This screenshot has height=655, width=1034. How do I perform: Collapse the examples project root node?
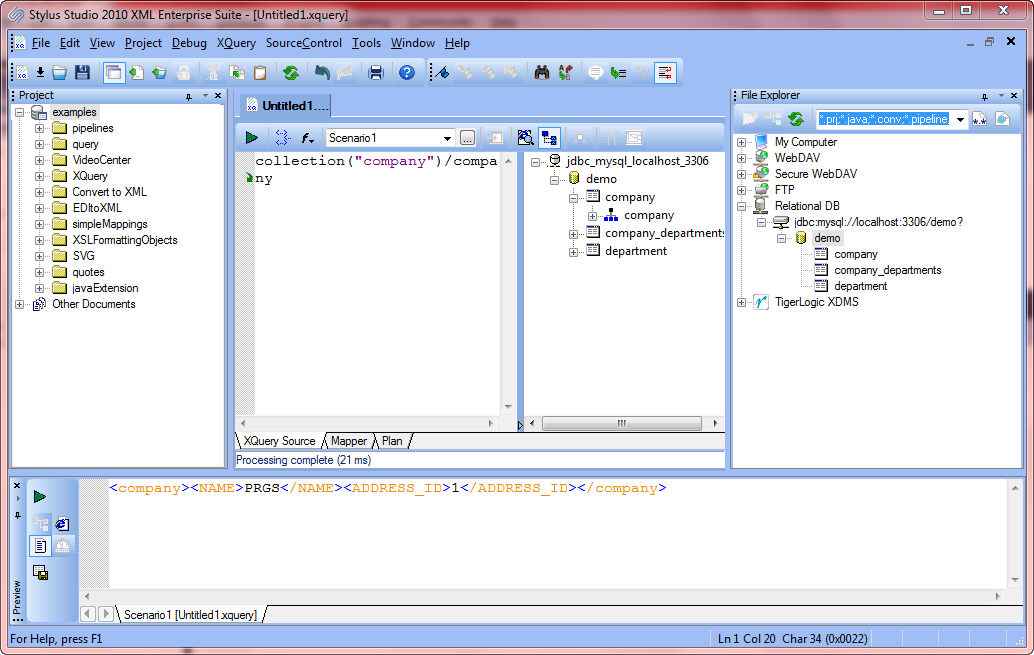[20, 112]
